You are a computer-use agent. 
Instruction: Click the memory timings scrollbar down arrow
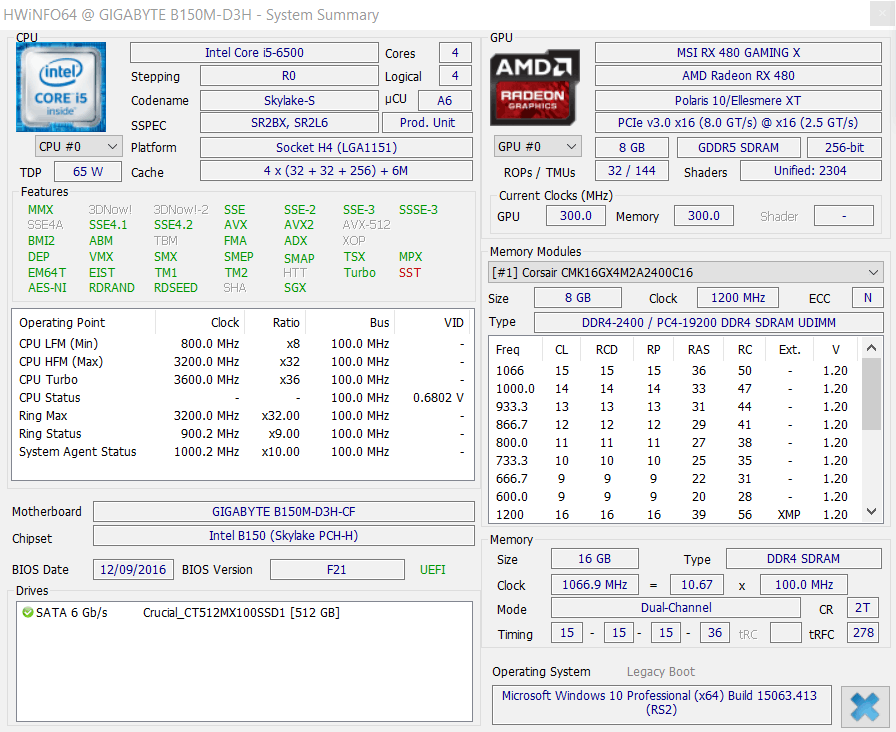(x=871, y=511)
